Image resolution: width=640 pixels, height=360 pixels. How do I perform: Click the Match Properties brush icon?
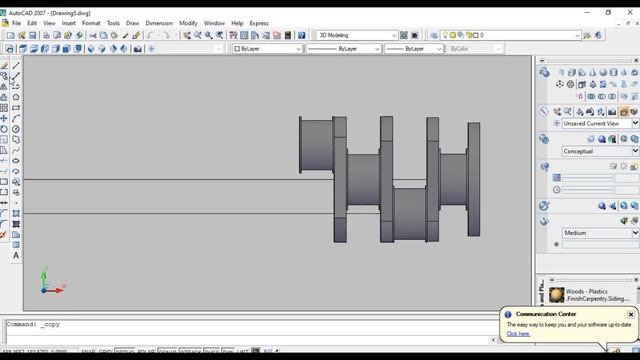coord(136,36)
